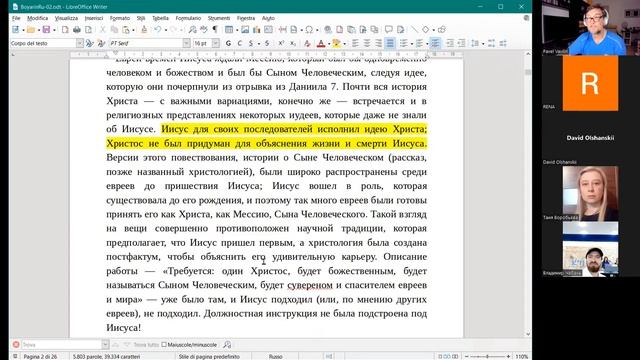Insert a table from toolbar
The width and height of the screenshot is (640, 360).
[229, 30]
